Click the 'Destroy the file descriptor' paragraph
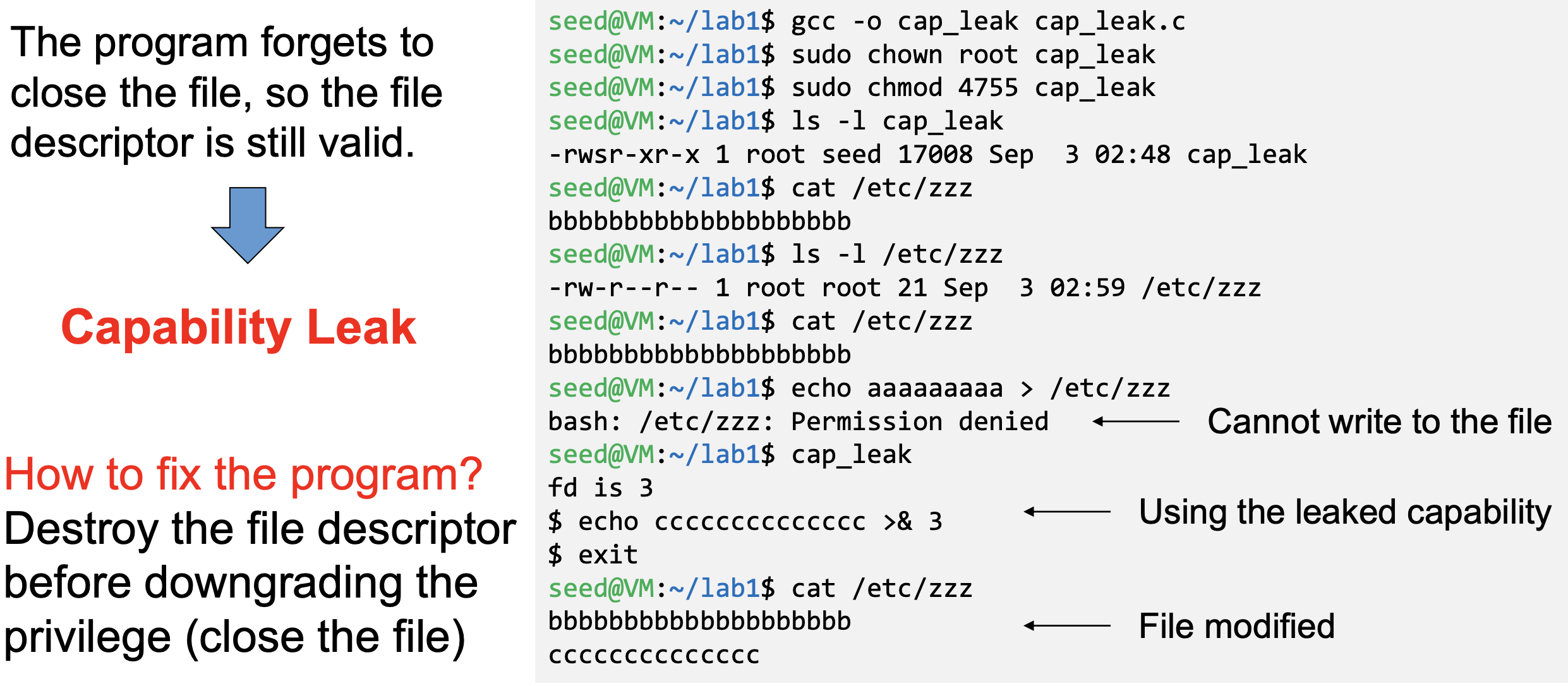Image resolution: width=1568 pixels, height=686 pixels. (x=259, y=582)
